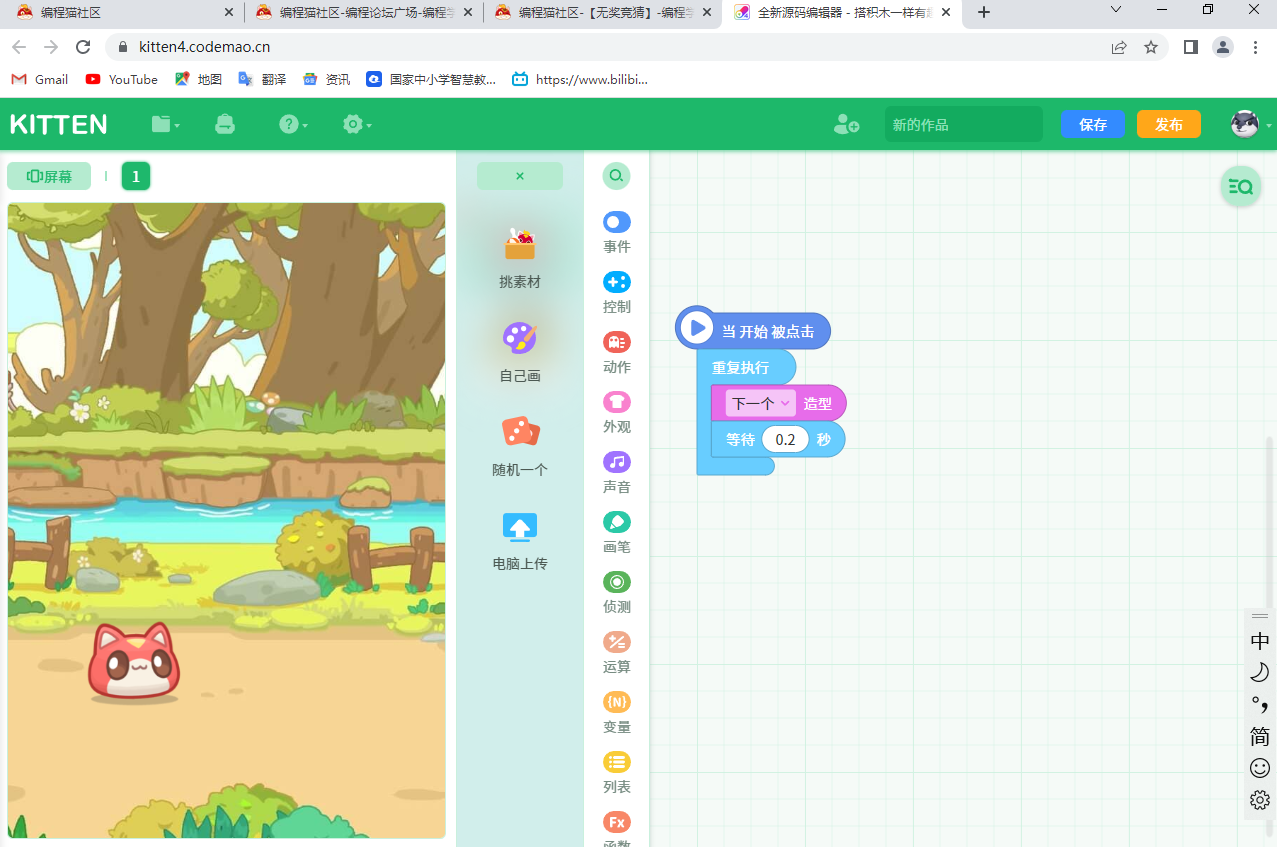
Task: Save the project with 保存
Action: click(1093, 124)
